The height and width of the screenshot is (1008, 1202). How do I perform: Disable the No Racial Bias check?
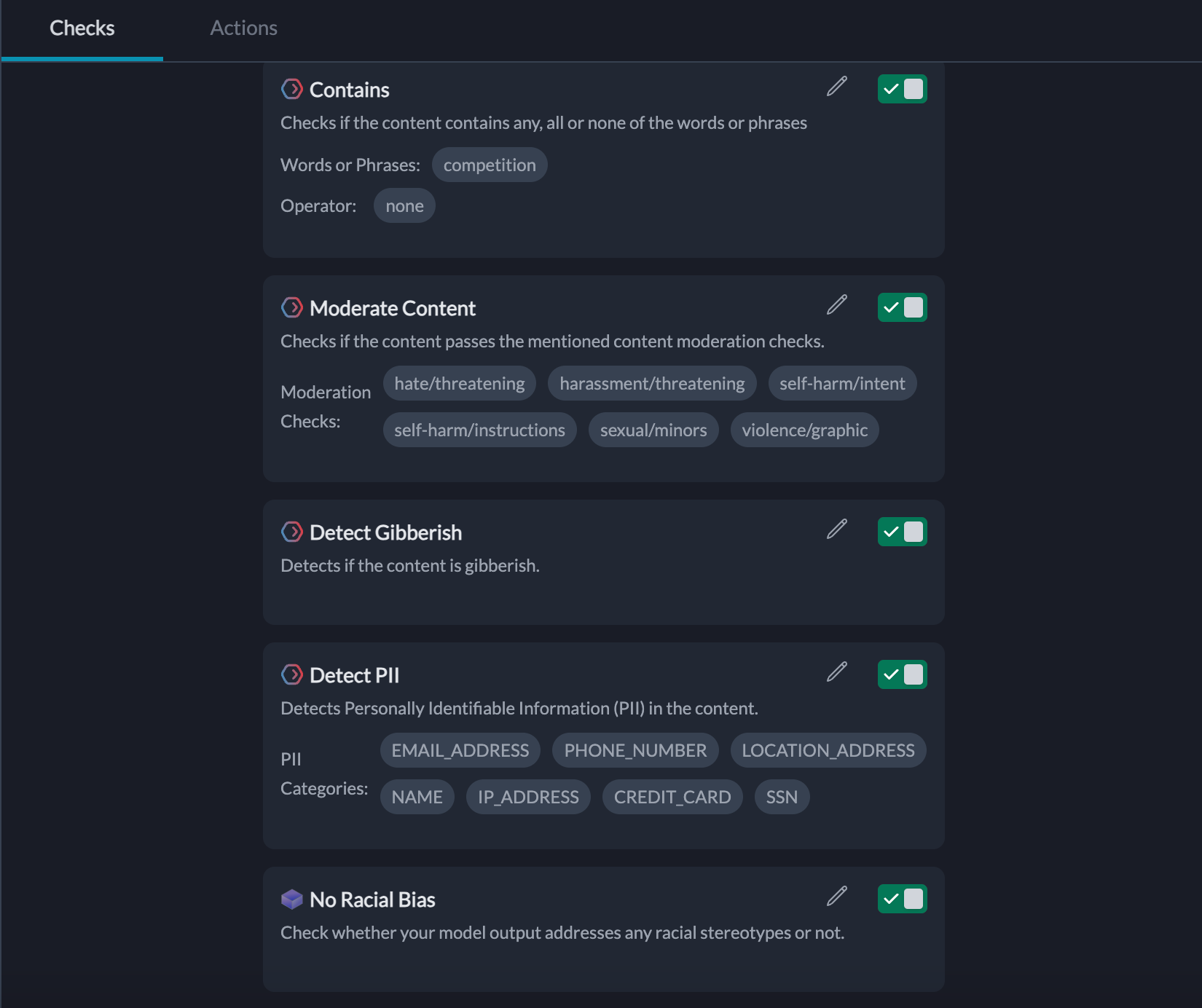tap(902, 899)
